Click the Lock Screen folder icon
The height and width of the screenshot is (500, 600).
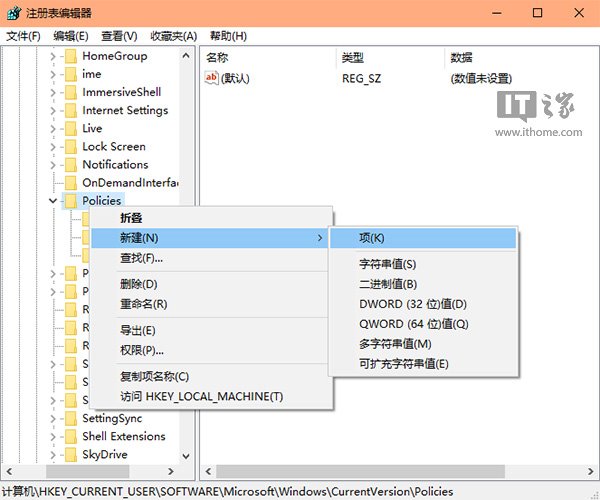tap(71, 147)
